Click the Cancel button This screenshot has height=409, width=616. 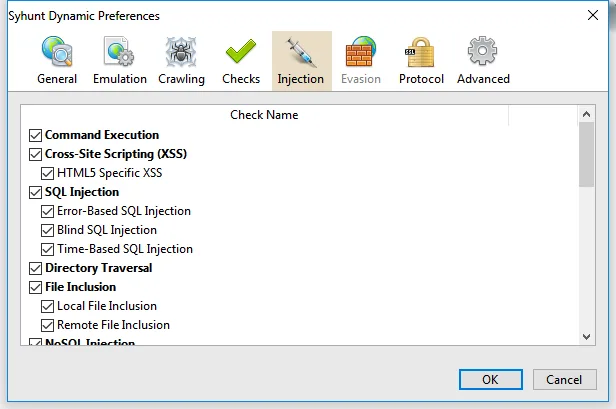(x=565, y=380)
